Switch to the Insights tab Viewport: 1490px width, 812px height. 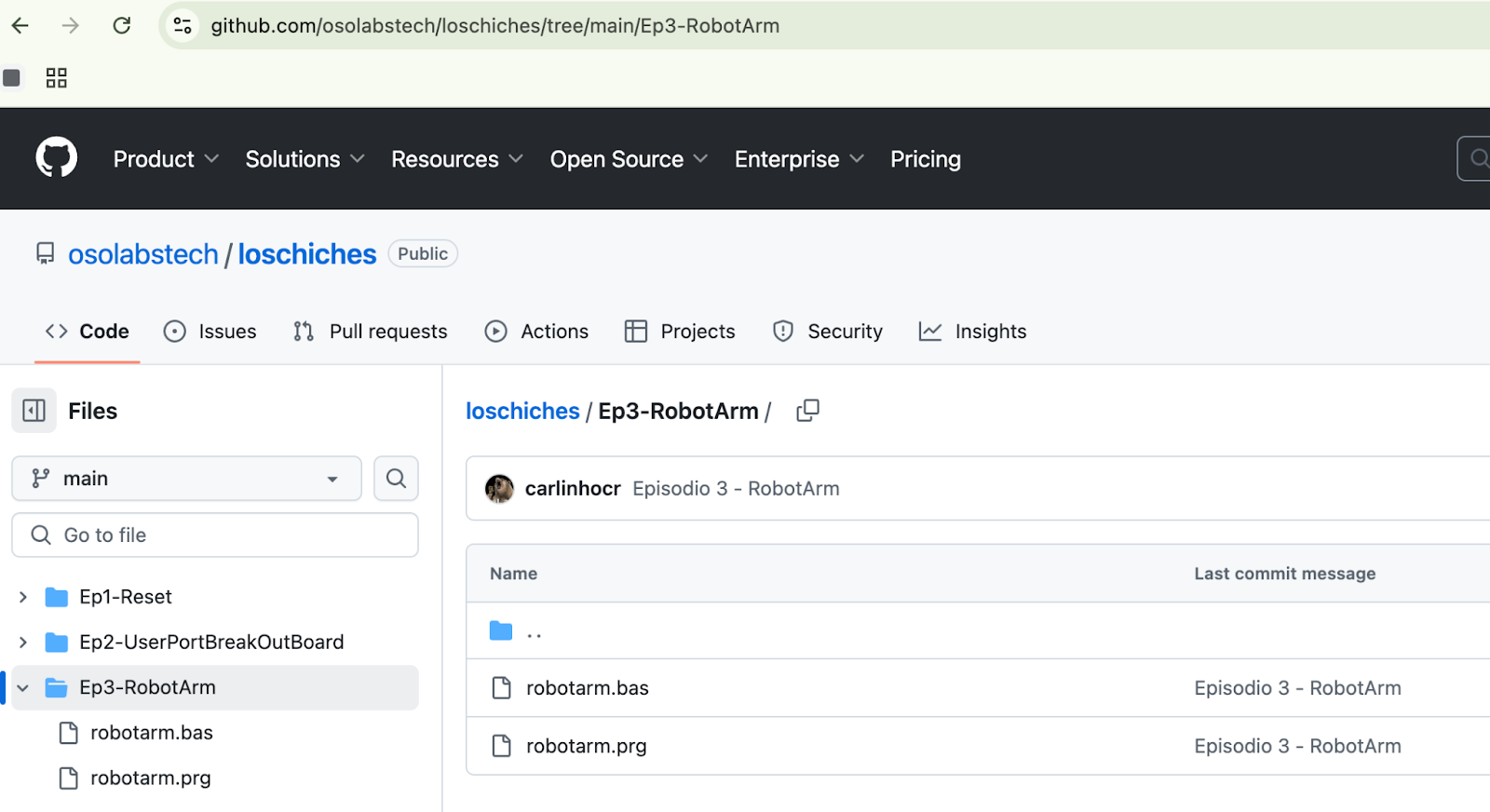[x=973, y=332]
